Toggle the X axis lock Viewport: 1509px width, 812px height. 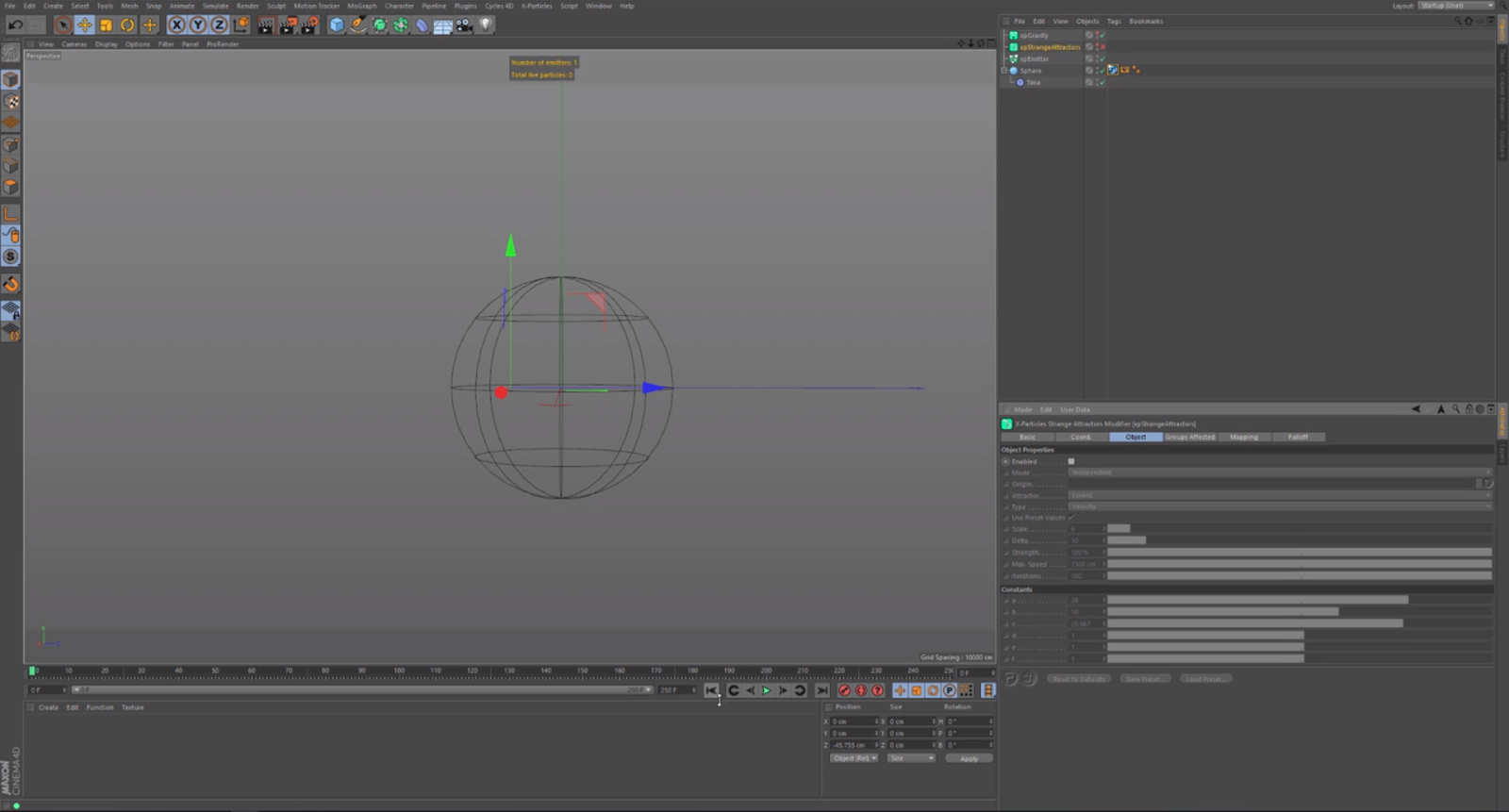pos(176,25)
